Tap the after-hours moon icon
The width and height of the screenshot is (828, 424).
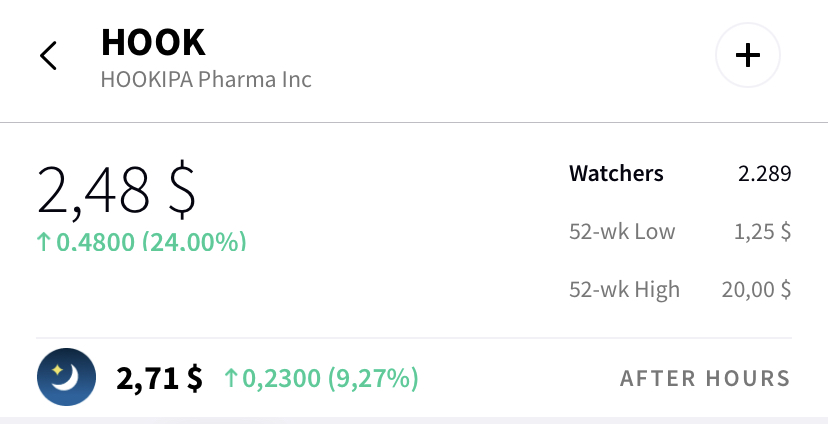tap(67, 377)
